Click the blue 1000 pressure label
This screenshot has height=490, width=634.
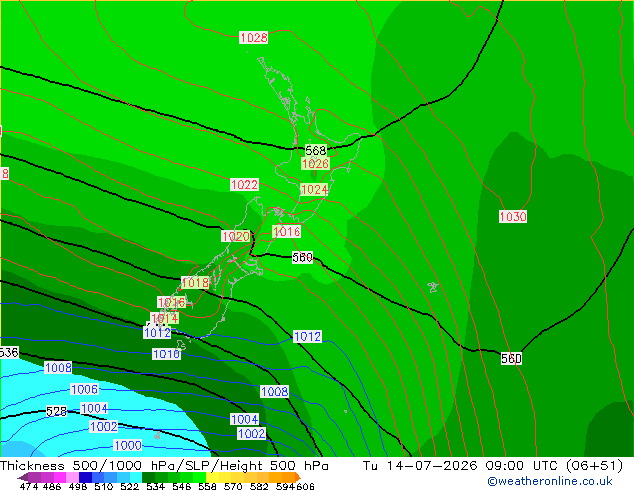pyautogui.click(x=128, y=446)
